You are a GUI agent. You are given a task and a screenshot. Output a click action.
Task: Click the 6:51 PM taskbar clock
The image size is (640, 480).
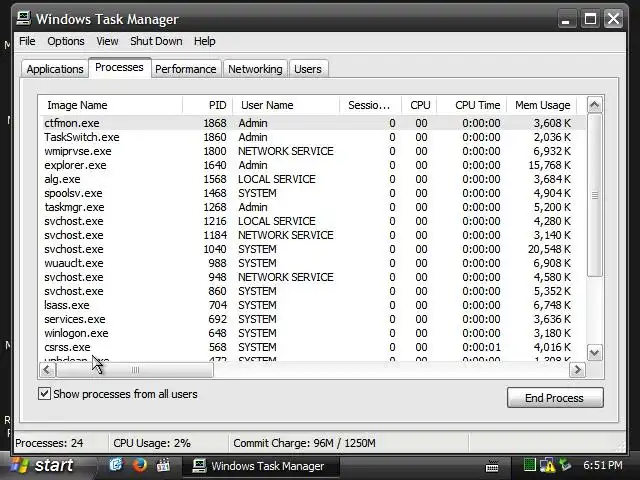click(603, 465)
